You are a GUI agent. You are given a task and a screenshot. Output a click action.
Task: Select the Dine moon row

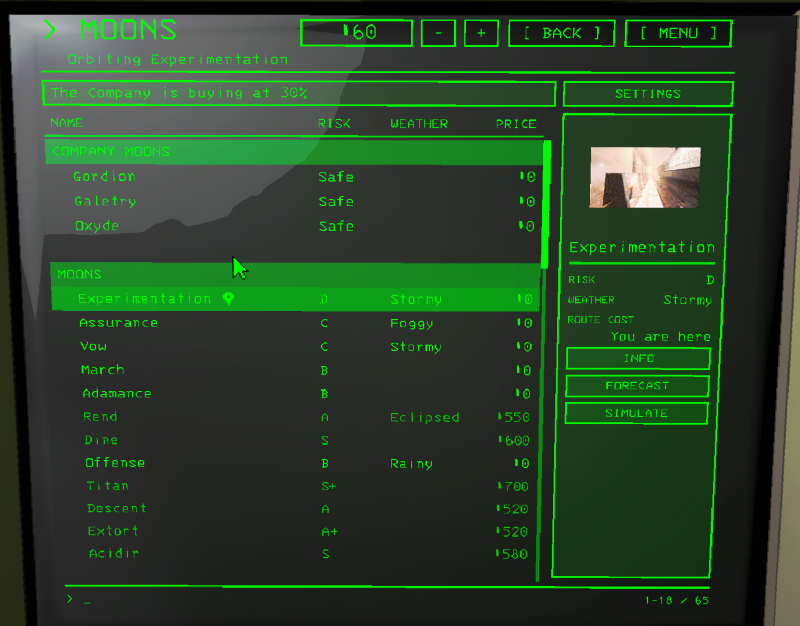(296, 440)
